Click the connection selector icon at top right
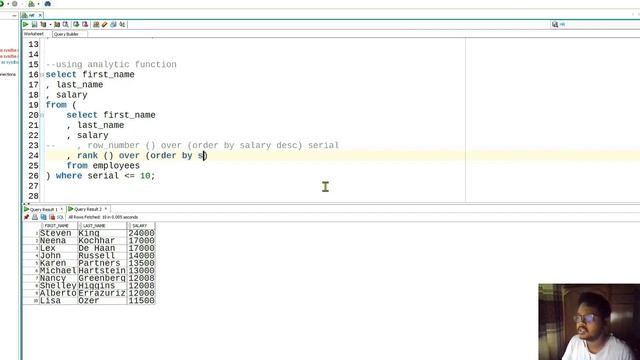This screenshot has height=360, width=640. click(x=555, y=24)
